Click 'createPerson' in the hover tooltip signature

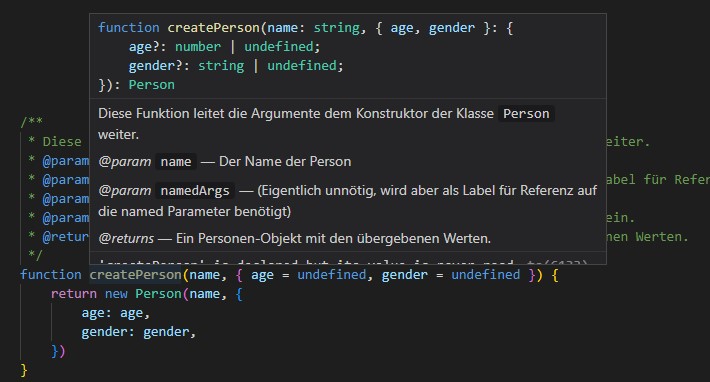tap(214, 28)
